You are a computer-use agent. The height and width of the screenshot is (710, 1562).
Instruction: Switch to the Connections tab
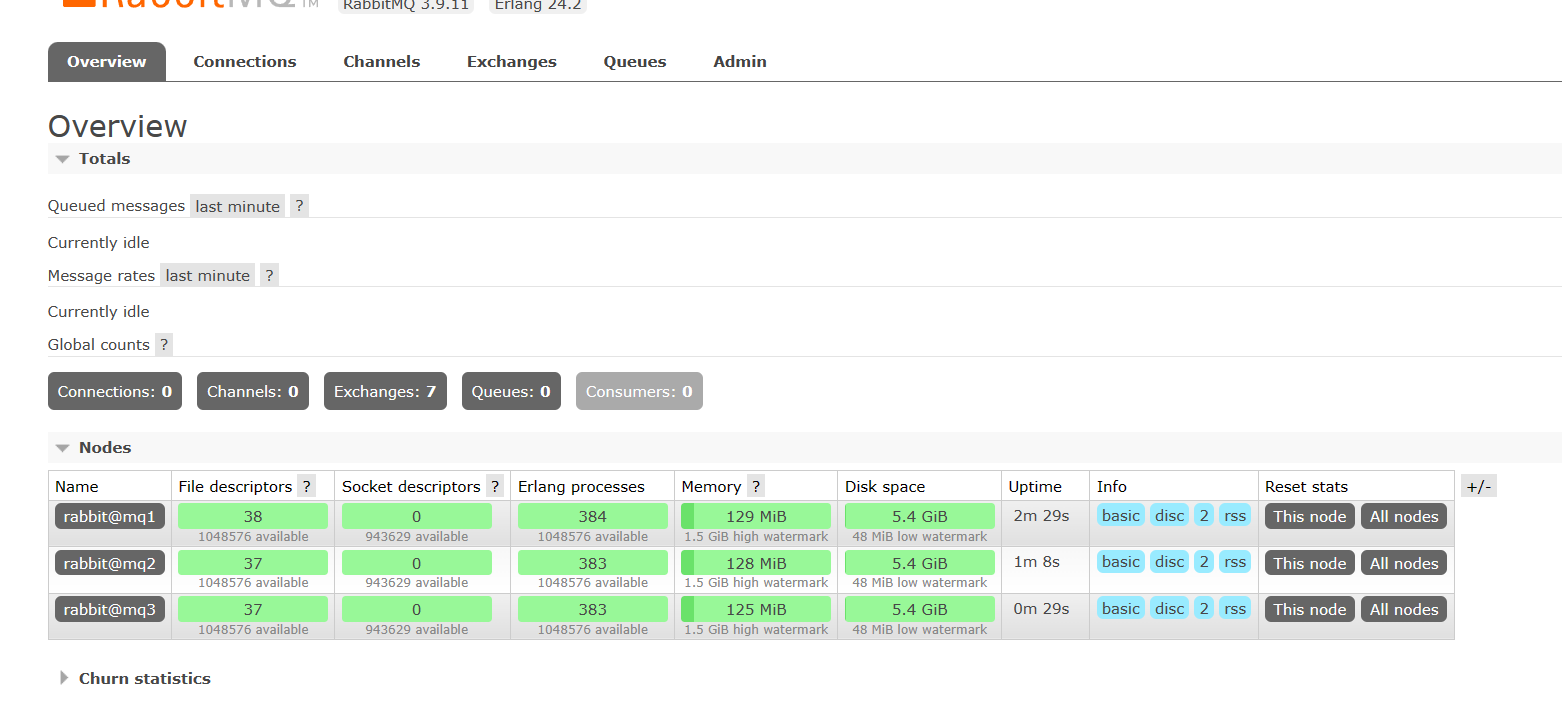coord(245,61)
